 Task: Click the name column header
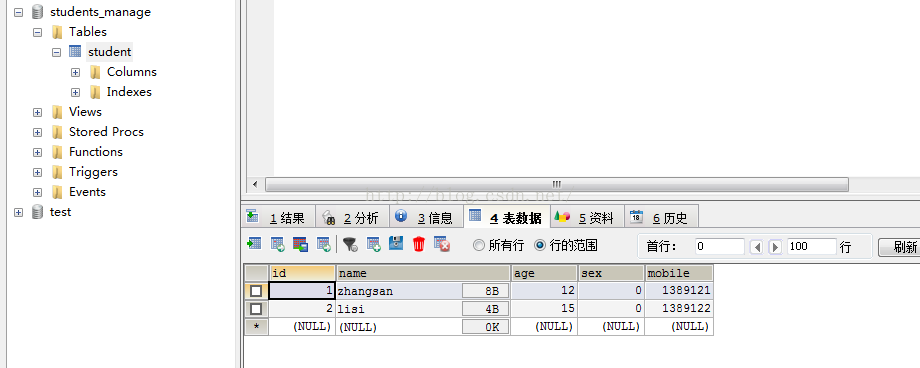[x=423, y=273]
